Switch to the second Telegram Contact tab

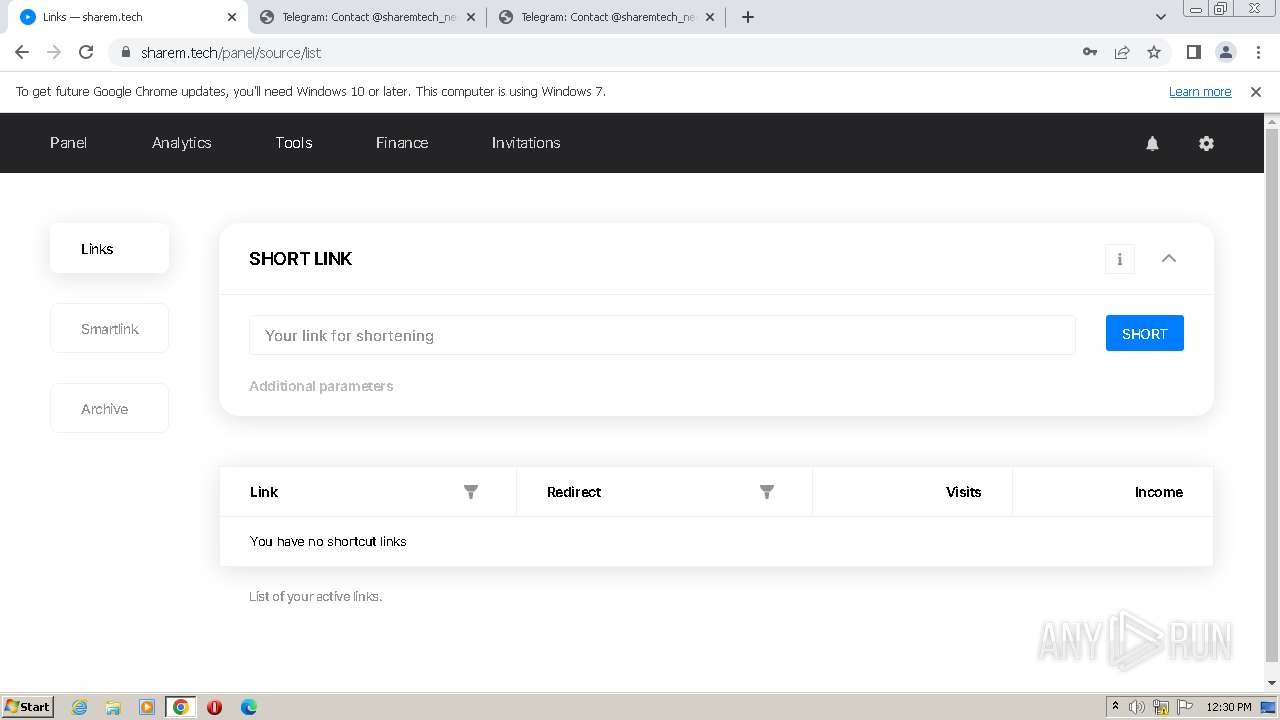click(605, 17)
